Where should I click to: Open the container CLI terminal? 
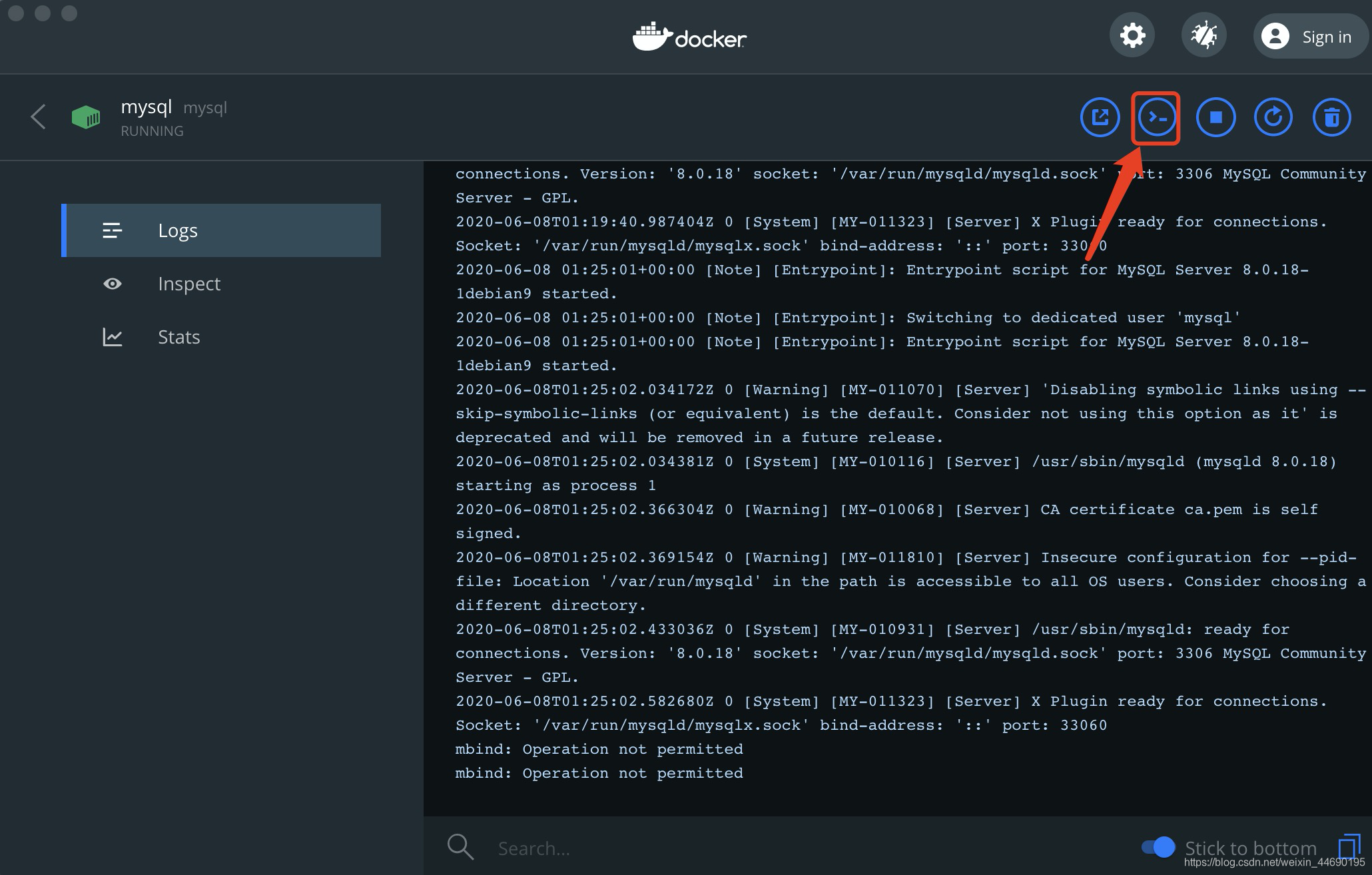coord(1157,118)
